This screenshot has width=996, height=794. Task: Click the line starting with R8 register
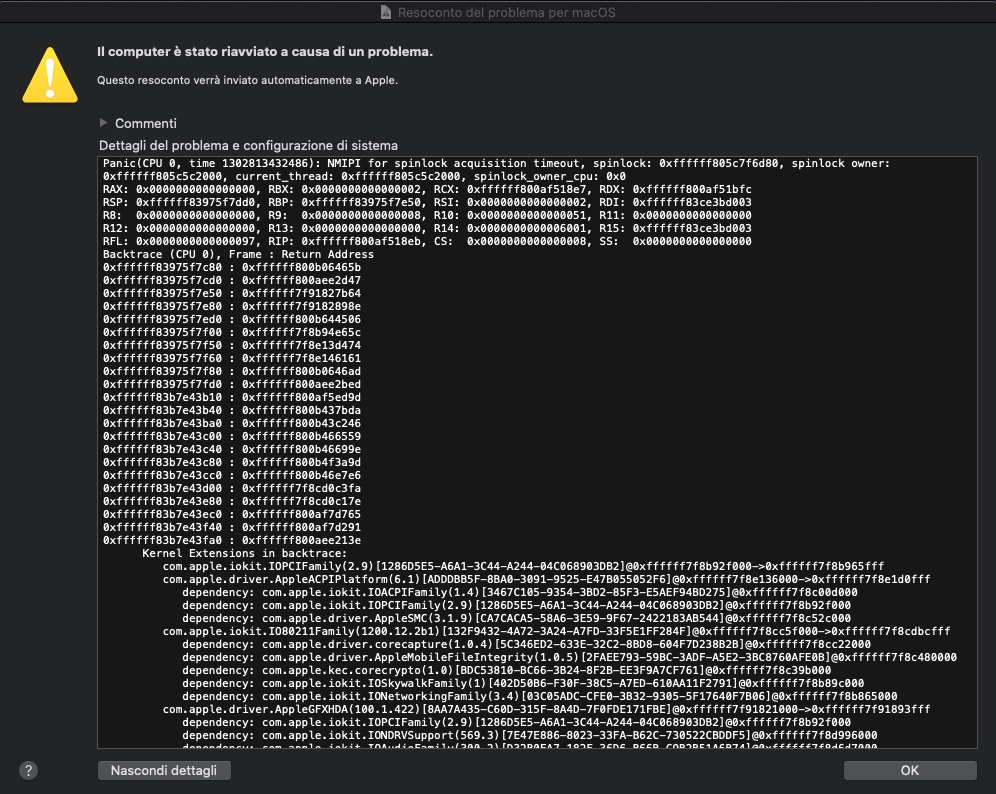427,215
